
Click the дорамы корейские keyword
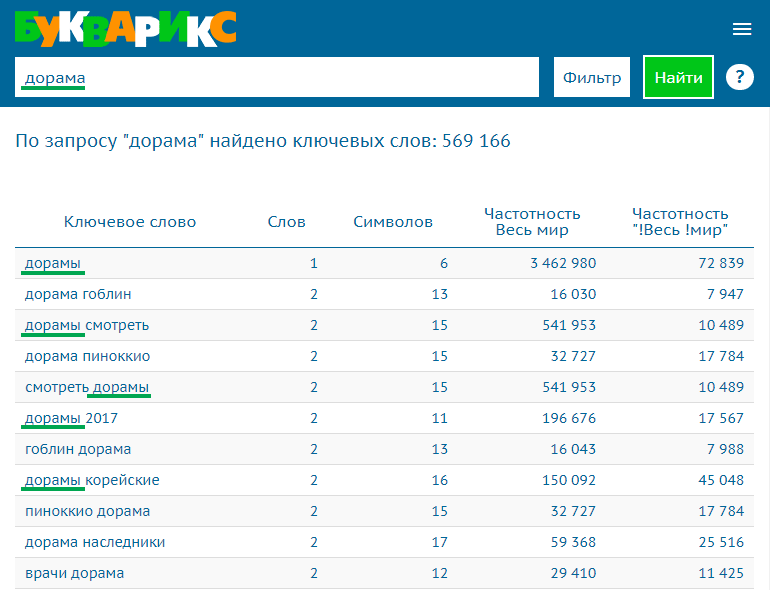92,480
